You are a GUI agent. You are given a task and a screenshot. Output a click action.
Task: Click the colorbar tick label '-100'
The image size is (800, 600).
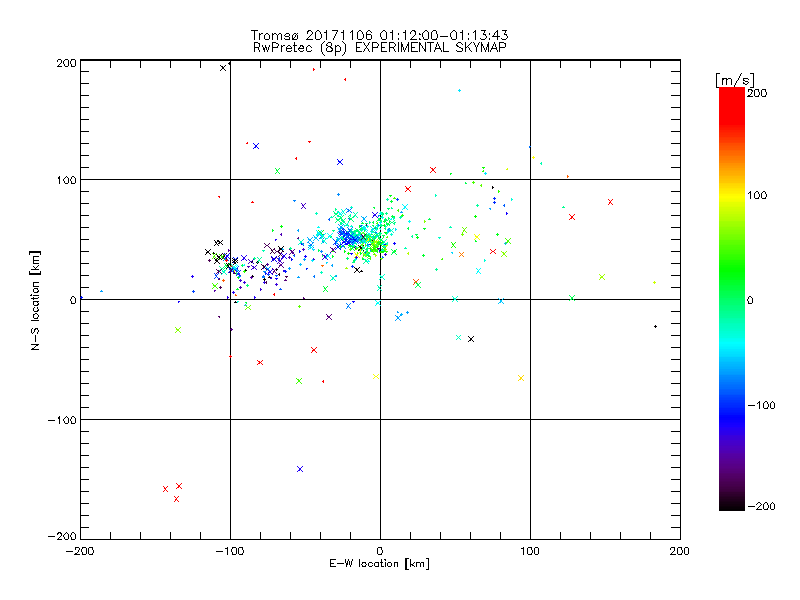pyautogui.click(x=761, y=405)
